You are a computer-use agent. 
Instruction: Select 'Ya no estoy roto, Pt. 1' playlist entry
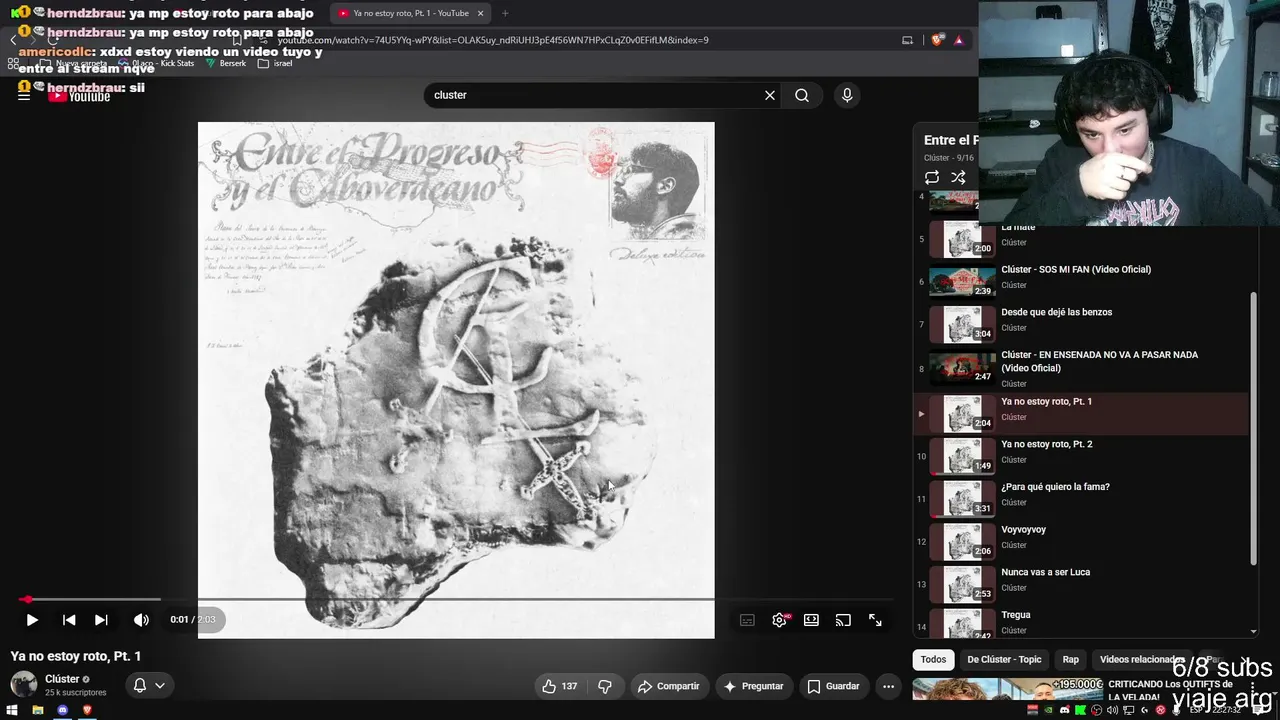point(1081,414)
